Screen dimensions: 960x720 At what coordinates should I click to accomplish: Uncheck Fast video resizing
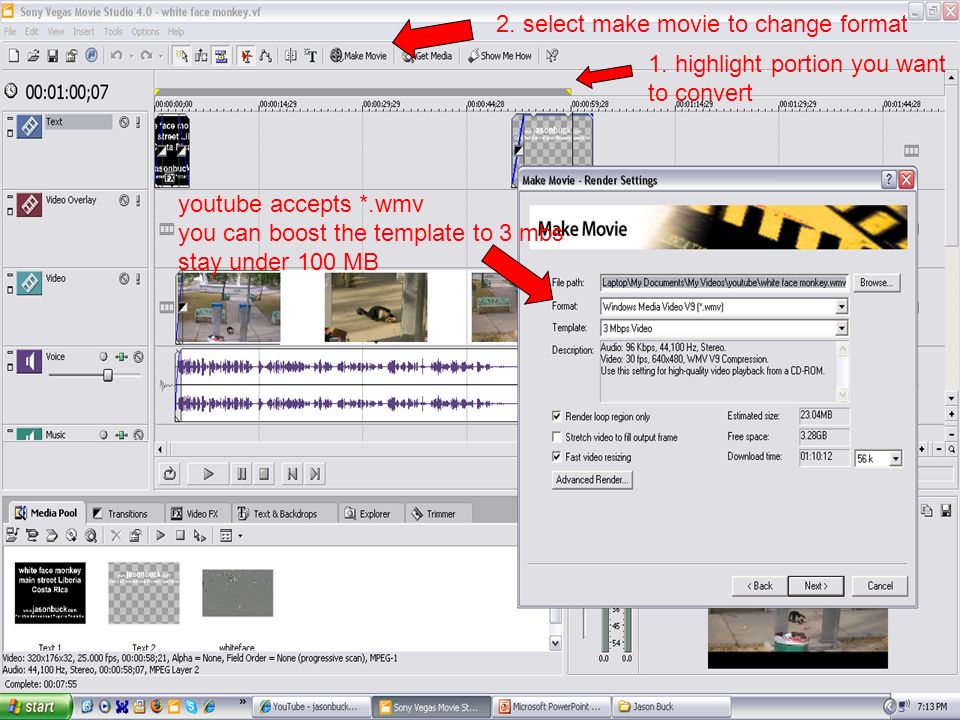click(x=557, y=457)
